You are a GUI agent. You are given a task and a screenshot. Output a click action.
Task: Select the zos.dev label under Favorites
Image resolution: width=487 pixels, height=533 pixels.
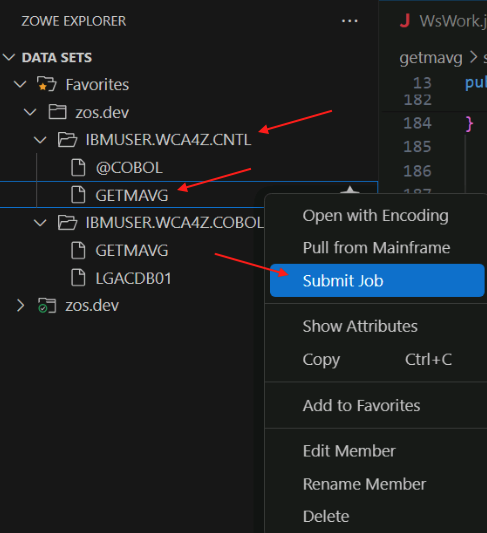(102, 112)
